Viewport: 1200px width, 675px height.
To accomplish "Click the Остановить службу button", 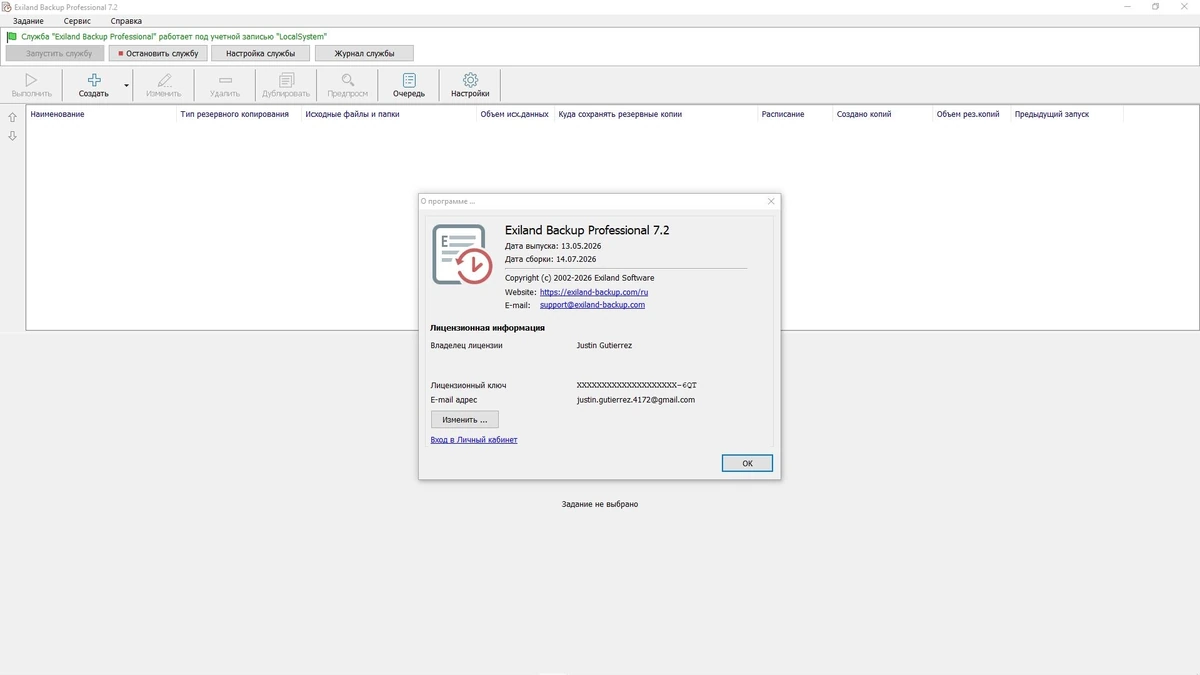I will tap(158, 53).
